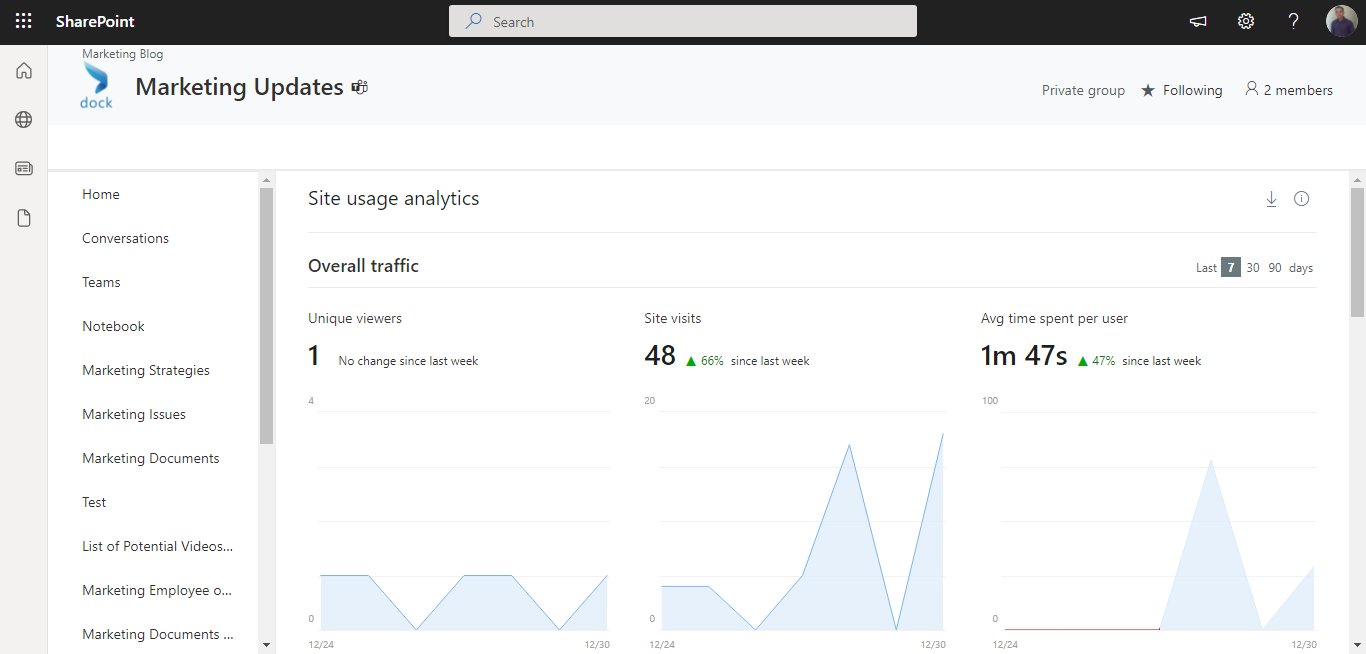The height and width of the screenshot is (654, 1366).
Task: Open SharePoint settings gear
Action: [x=1245, y=20]
